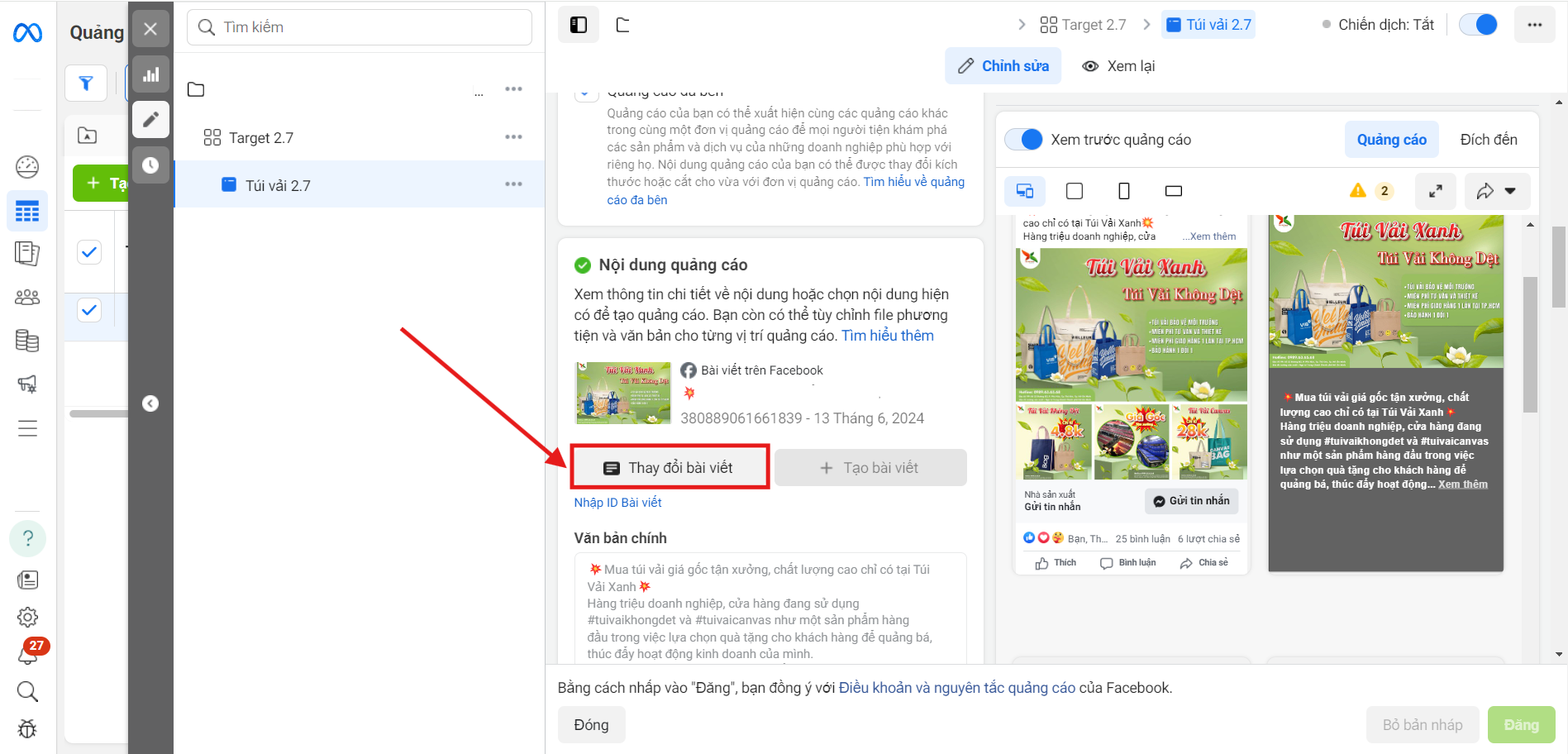Click the open folder icon in the header
This screenshot has height=754, width=1568.
coord(623,25)
